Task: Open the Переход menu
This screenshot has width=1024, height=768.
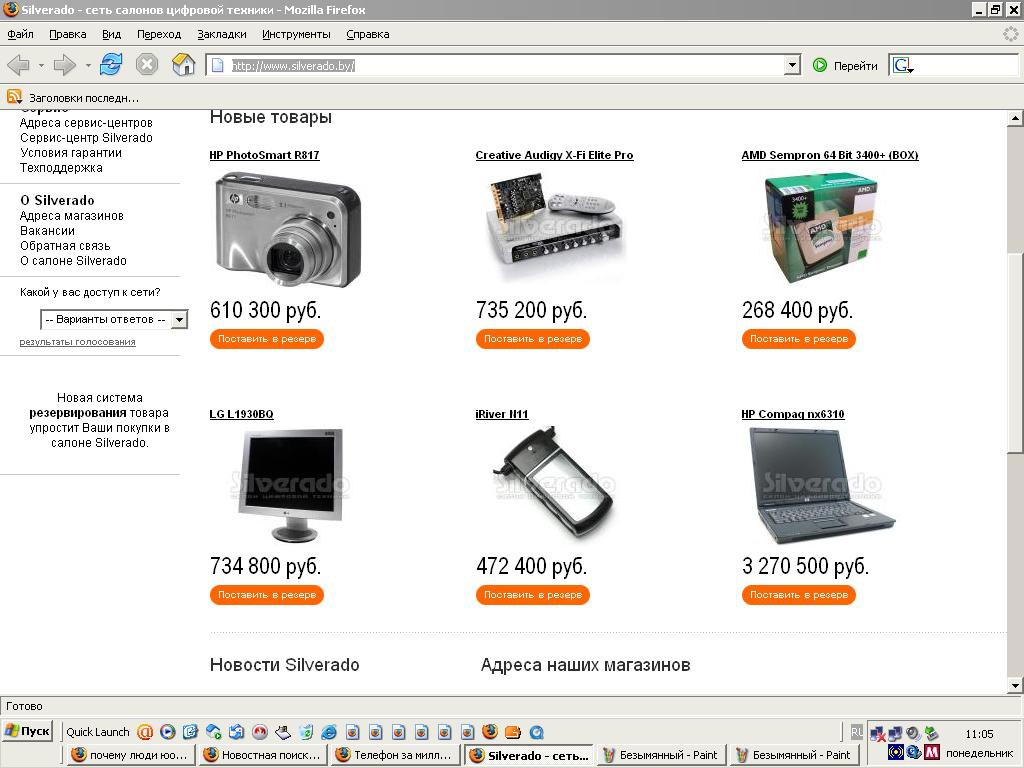Action: [x=159, y=34]
